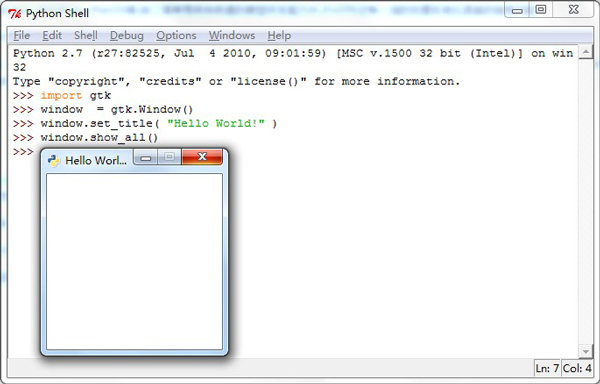Screen dimensions: 600x384
Task: Click the Python logo icon in Hello World window
Action: [54, 161]
